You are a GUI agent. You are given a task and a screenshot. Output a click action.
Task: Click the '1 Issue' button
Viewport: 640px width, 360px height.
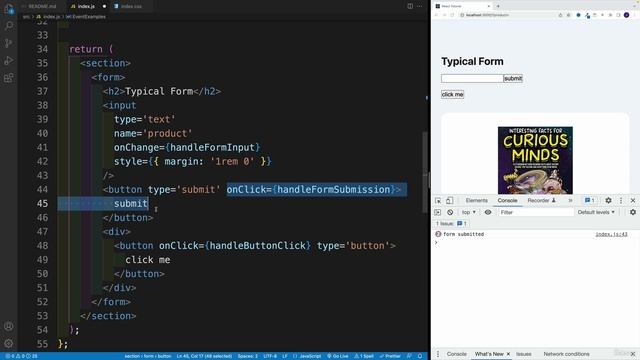pos(451,224)
